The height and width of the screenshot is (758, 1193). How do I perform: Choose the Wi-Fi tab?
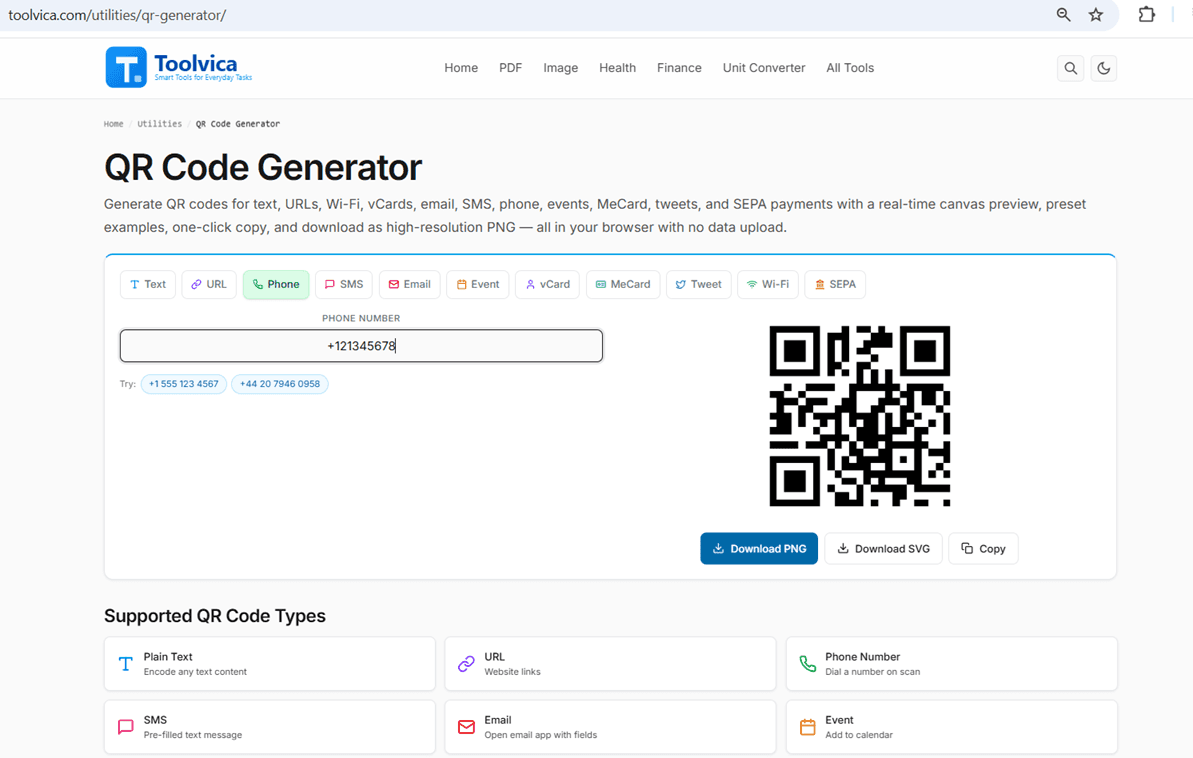(768, 285)
